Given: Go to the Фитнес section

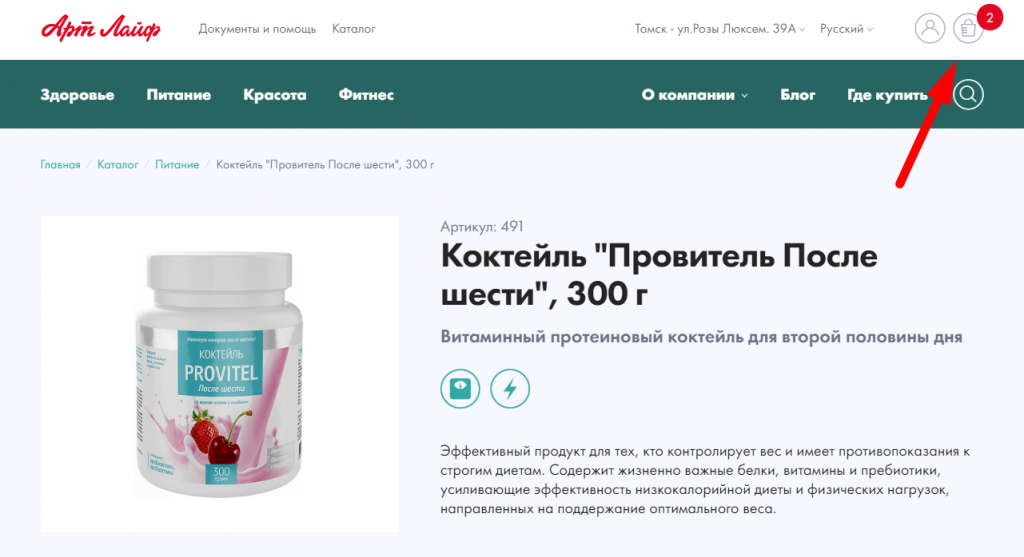Looking at the screenshot, I should click(x=366, y=95).
